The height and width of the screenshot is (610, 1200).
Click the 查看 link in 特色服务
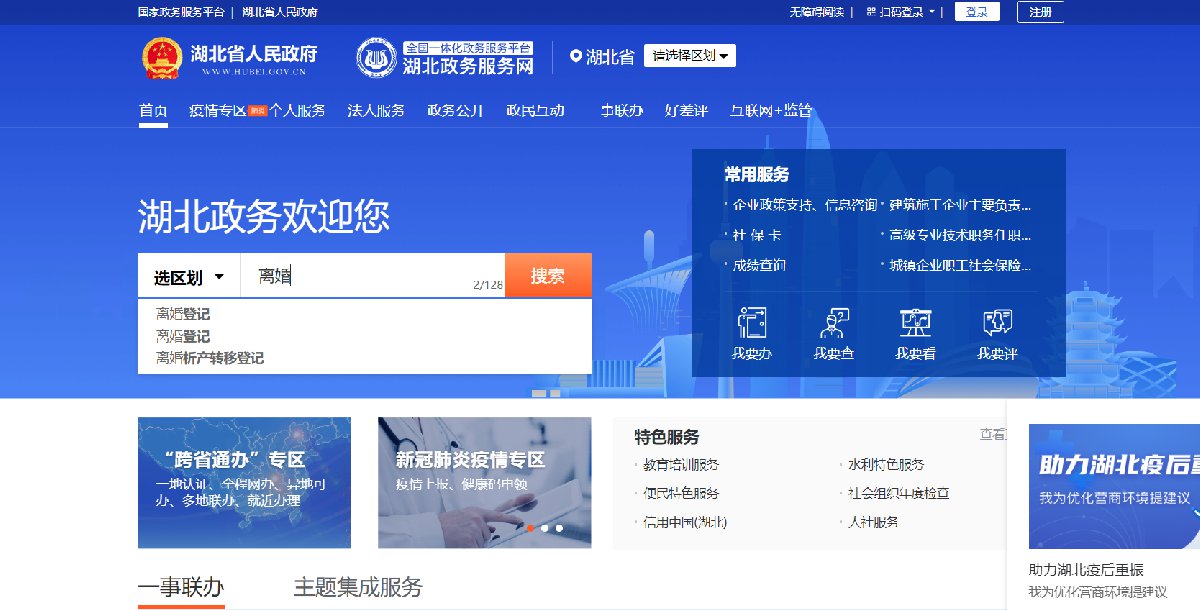[993, 434]
